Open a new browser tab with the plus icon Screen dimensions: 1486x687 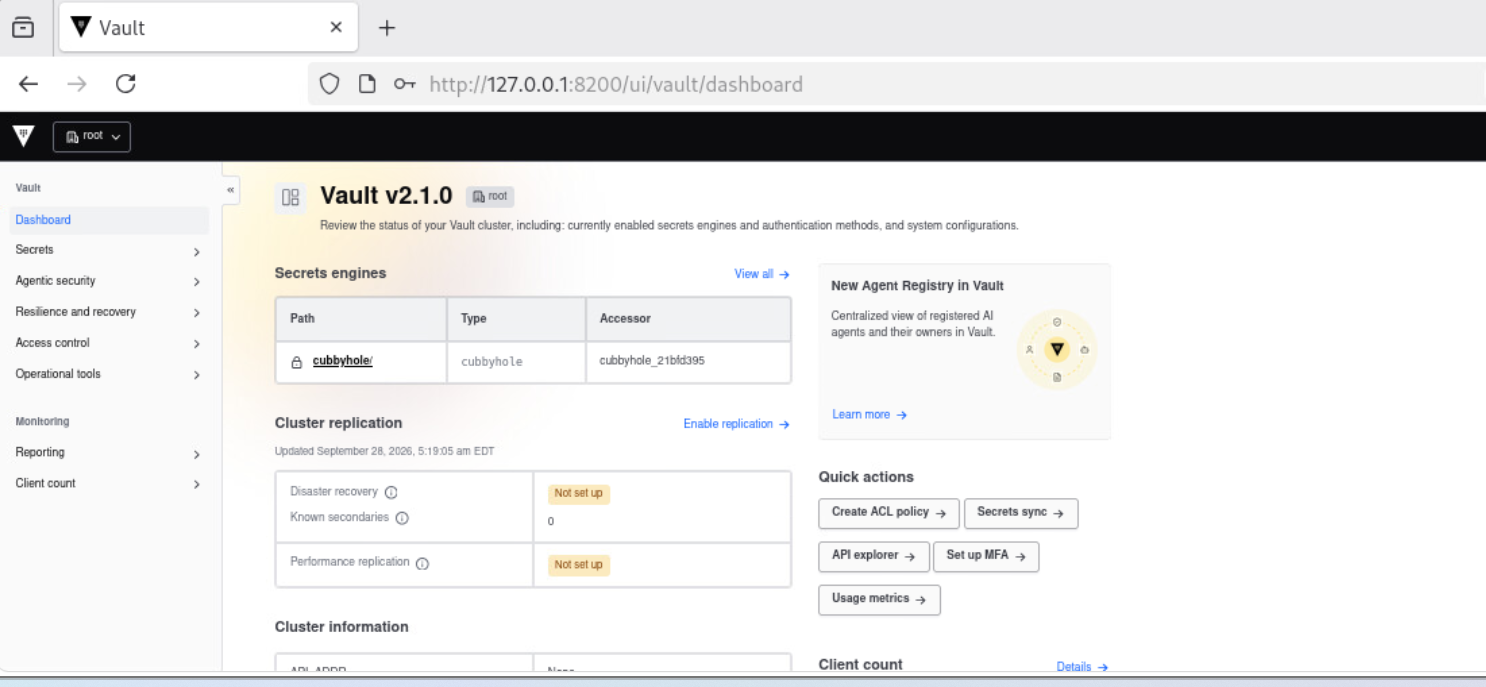[387, 28]
